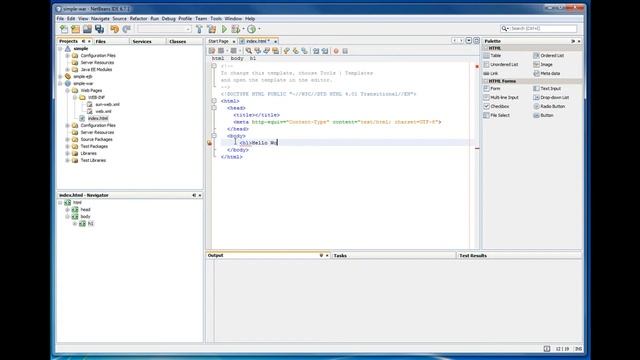Collapse the WEB-INF folder
The height and width of the screenshot is (360, 640).
pos(75,98)
